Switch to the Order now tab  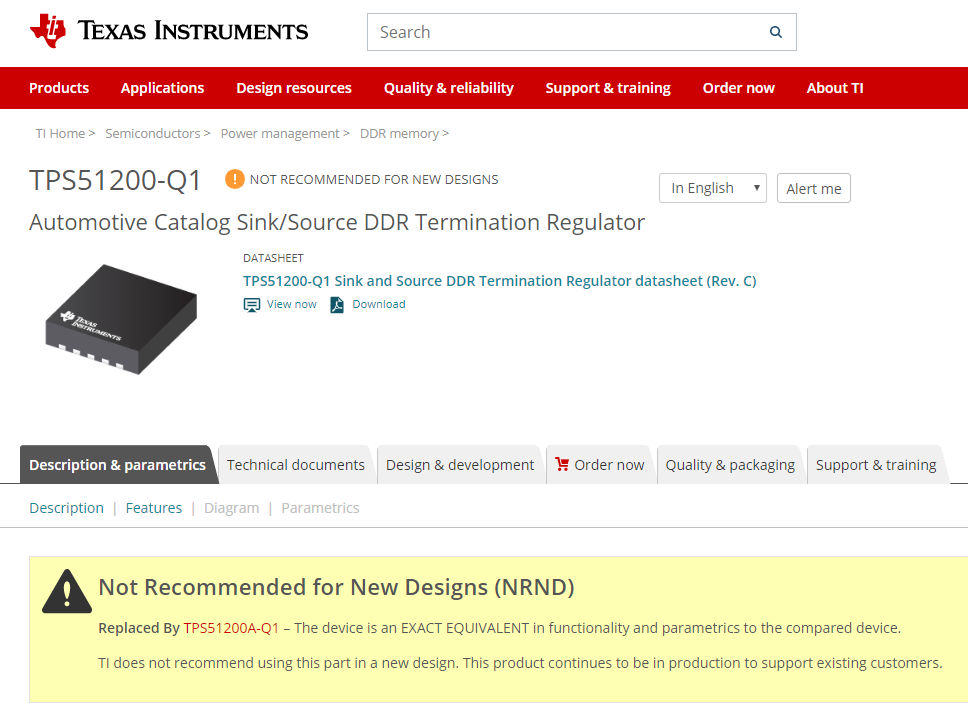[599, 465]
